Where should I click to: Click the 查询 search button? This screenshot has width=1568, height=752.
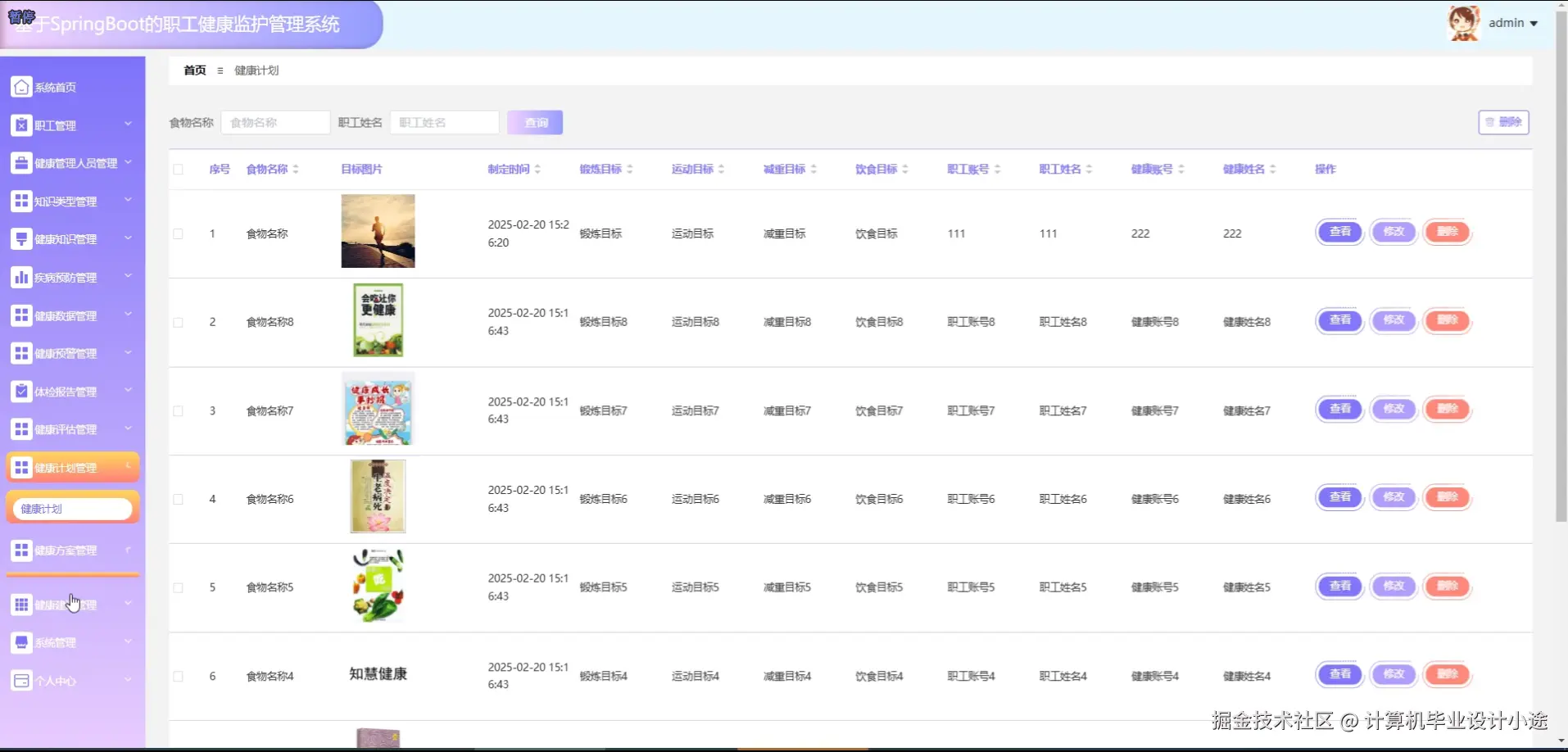[534, 122]
